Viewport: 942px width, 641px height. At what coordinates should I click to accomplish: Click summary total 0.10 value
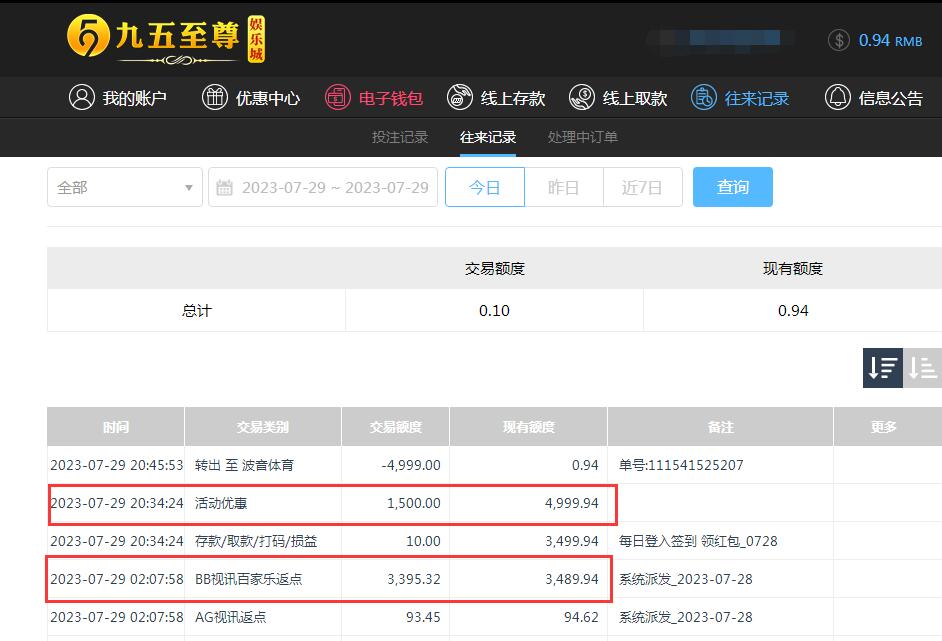(x=494, y=311)
